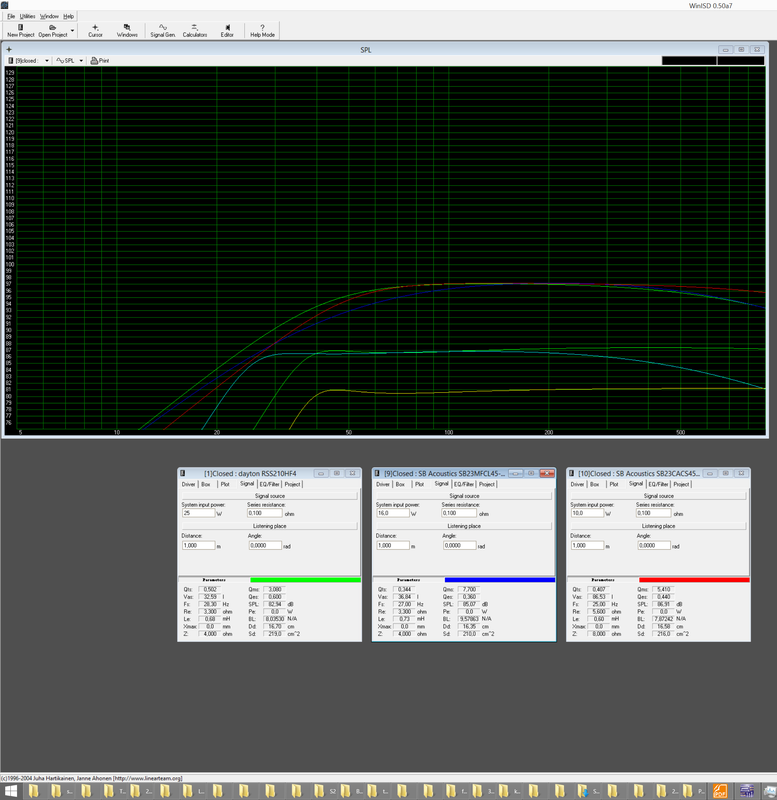
Task: Switch to the Driver tab in the SB23CACS45 window
Action: 577,484
